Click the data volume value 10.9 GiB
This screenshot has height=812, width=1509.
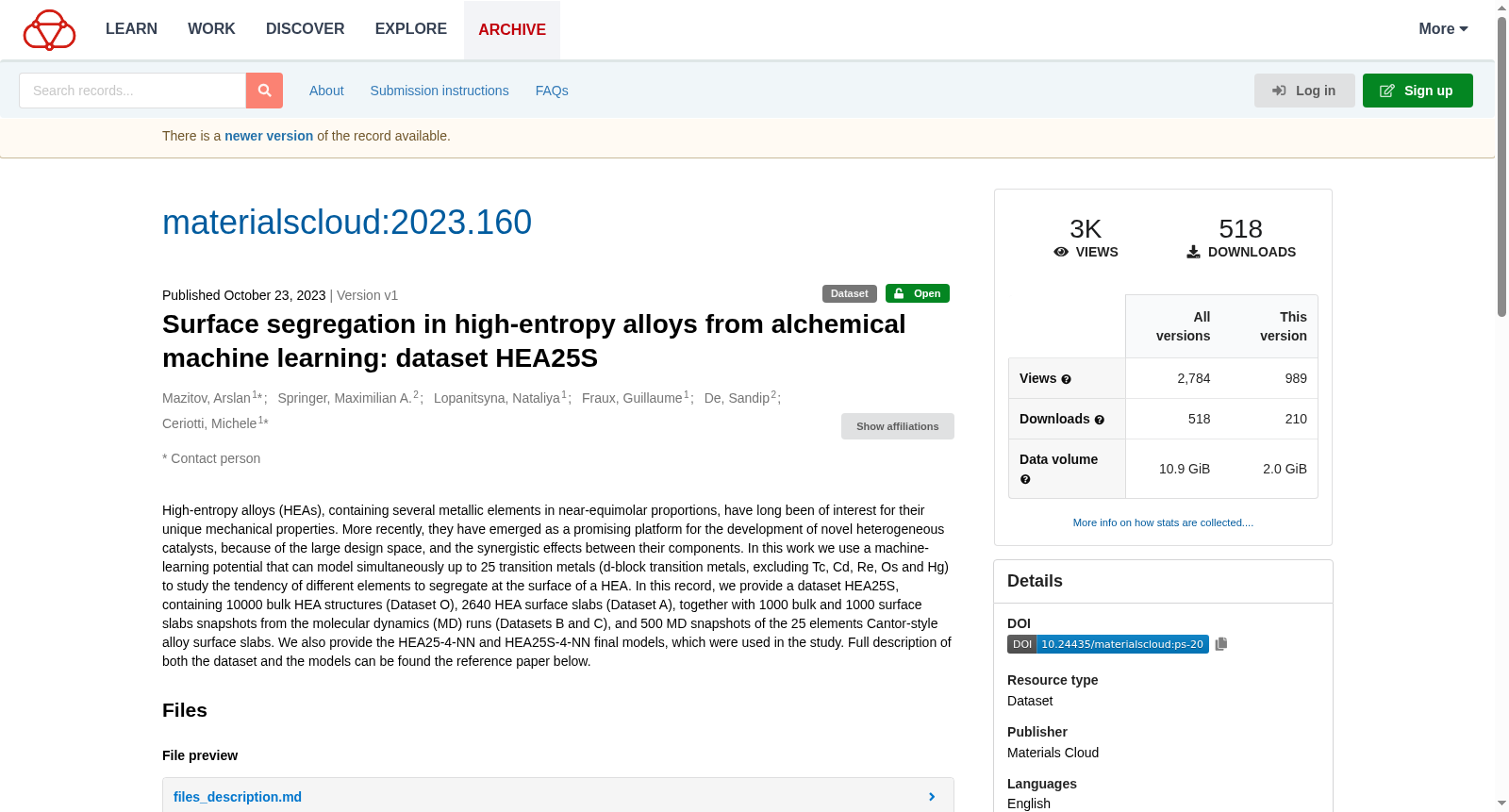1184,469
